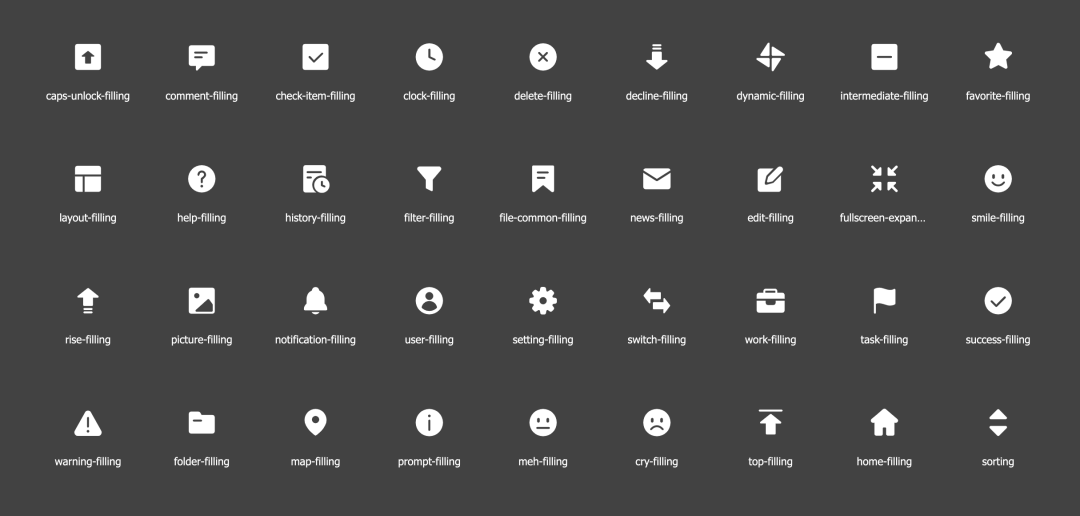Choose the top-filling arrow icon
This screenshot has height=516, width=1080.
tap(770, 422)
